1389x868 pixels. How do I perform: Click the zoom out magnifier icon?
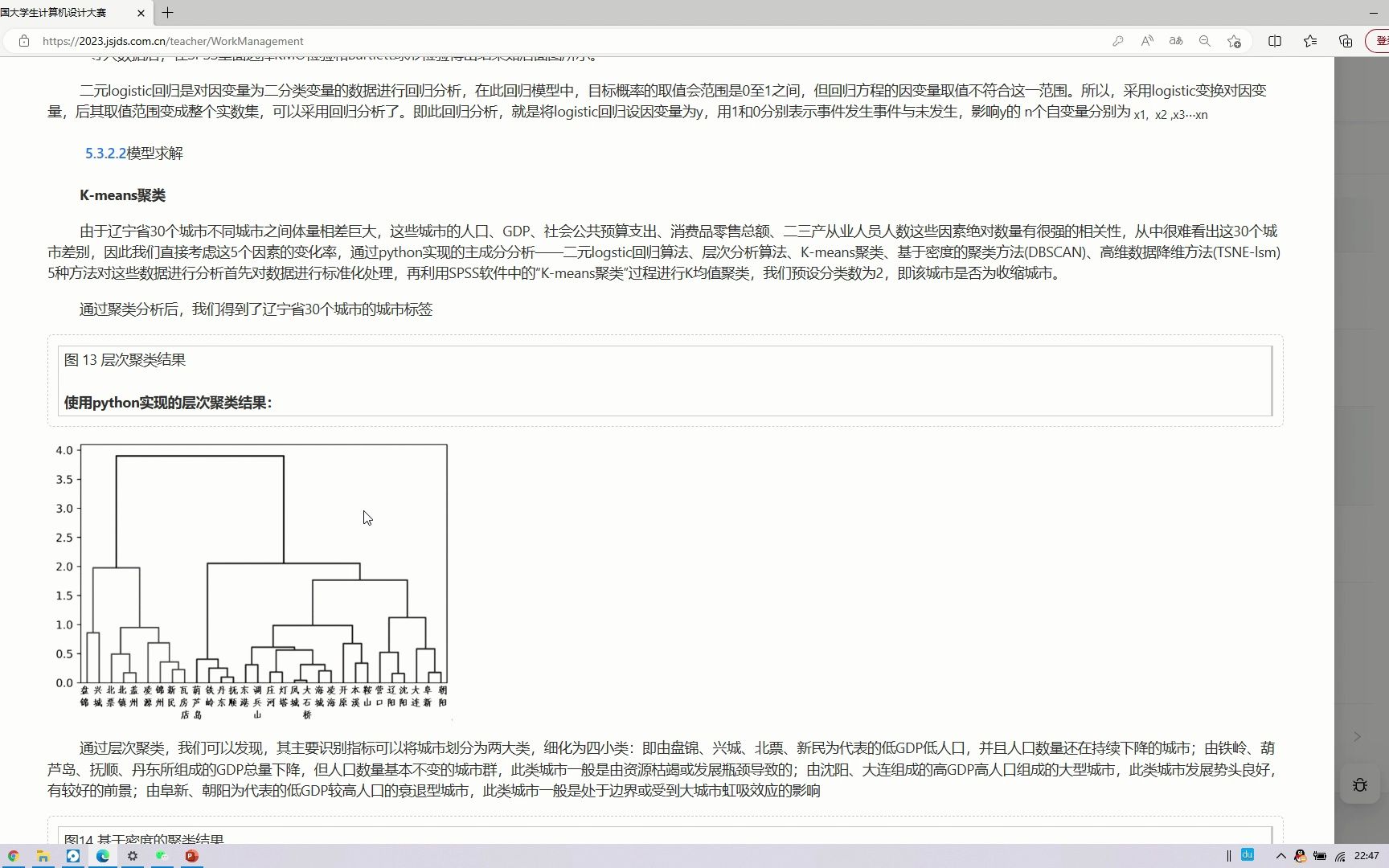tap(1205, 41)
